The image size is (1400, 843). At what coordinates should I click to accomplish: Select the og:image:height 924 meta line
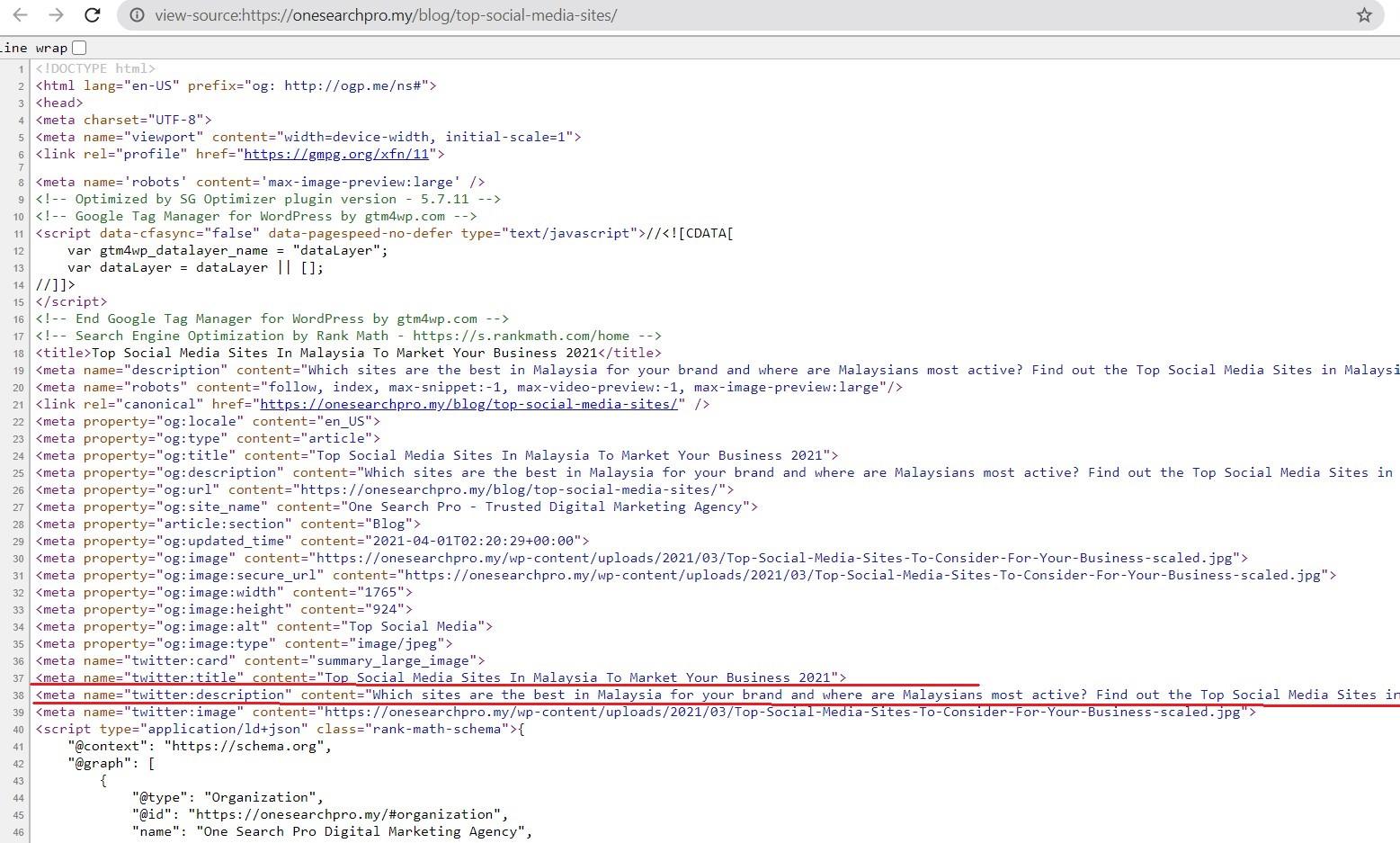click(x=224, y=609)
